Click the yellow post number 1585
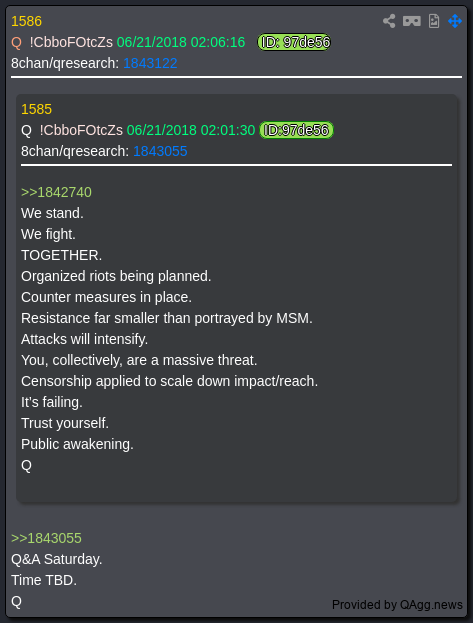This screenshot has width=473, height=623. [36, 109]
